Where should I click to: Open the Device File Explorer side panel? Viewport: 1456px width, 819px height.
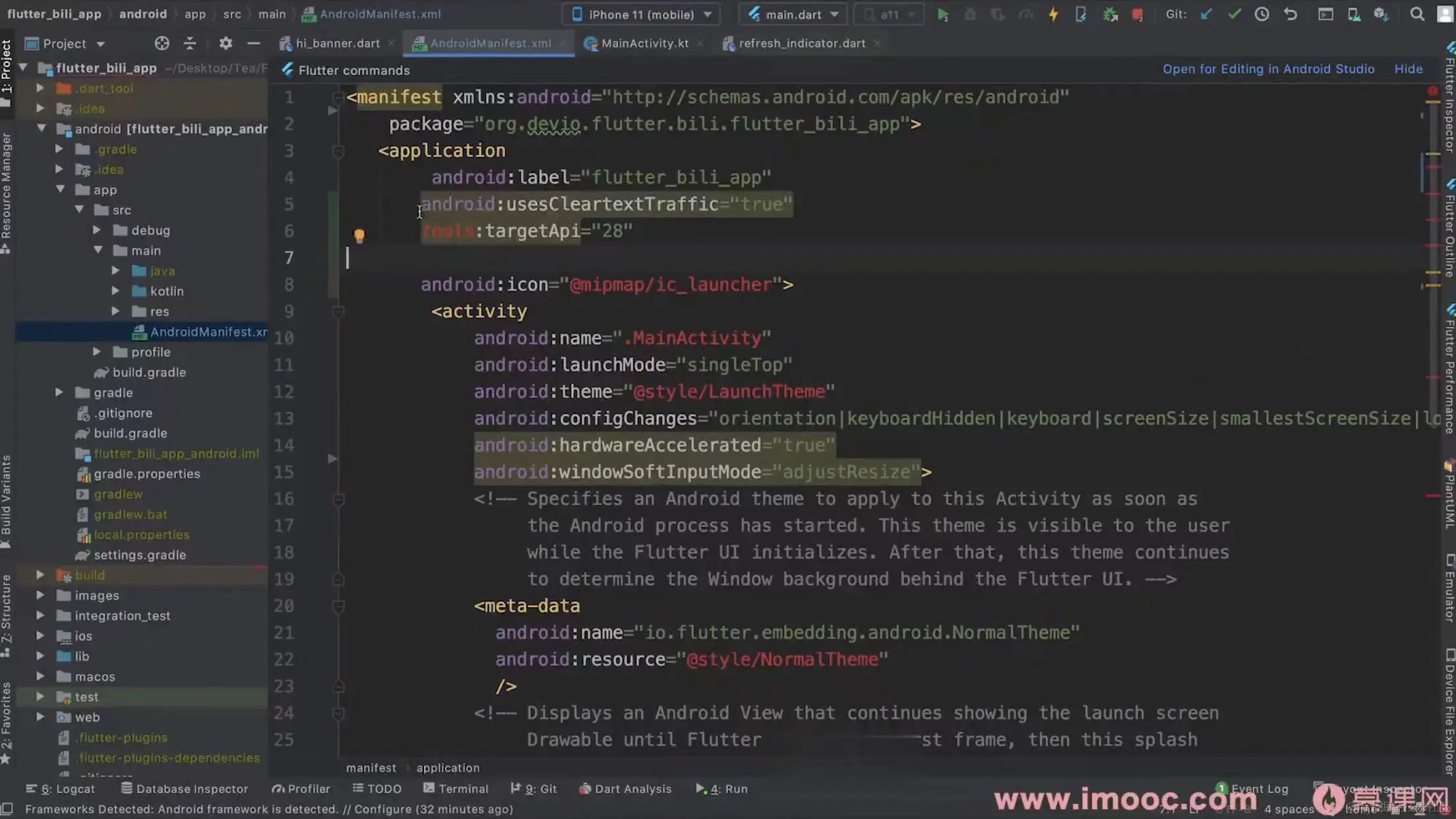click(1449, 712)
